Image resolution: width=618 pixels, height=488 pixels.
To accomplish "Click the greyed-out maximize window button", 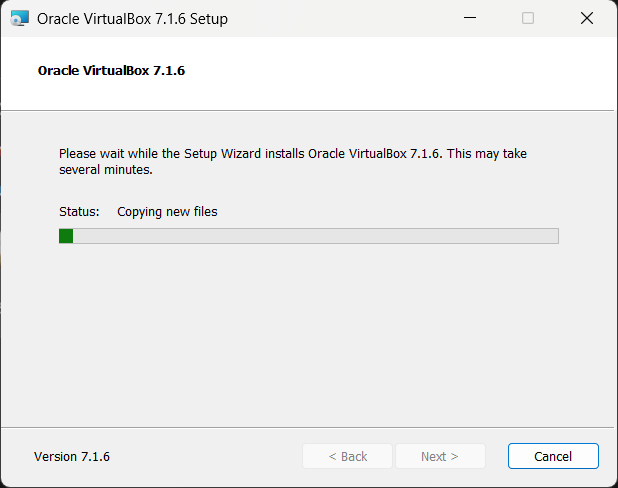I will [528, 18].
